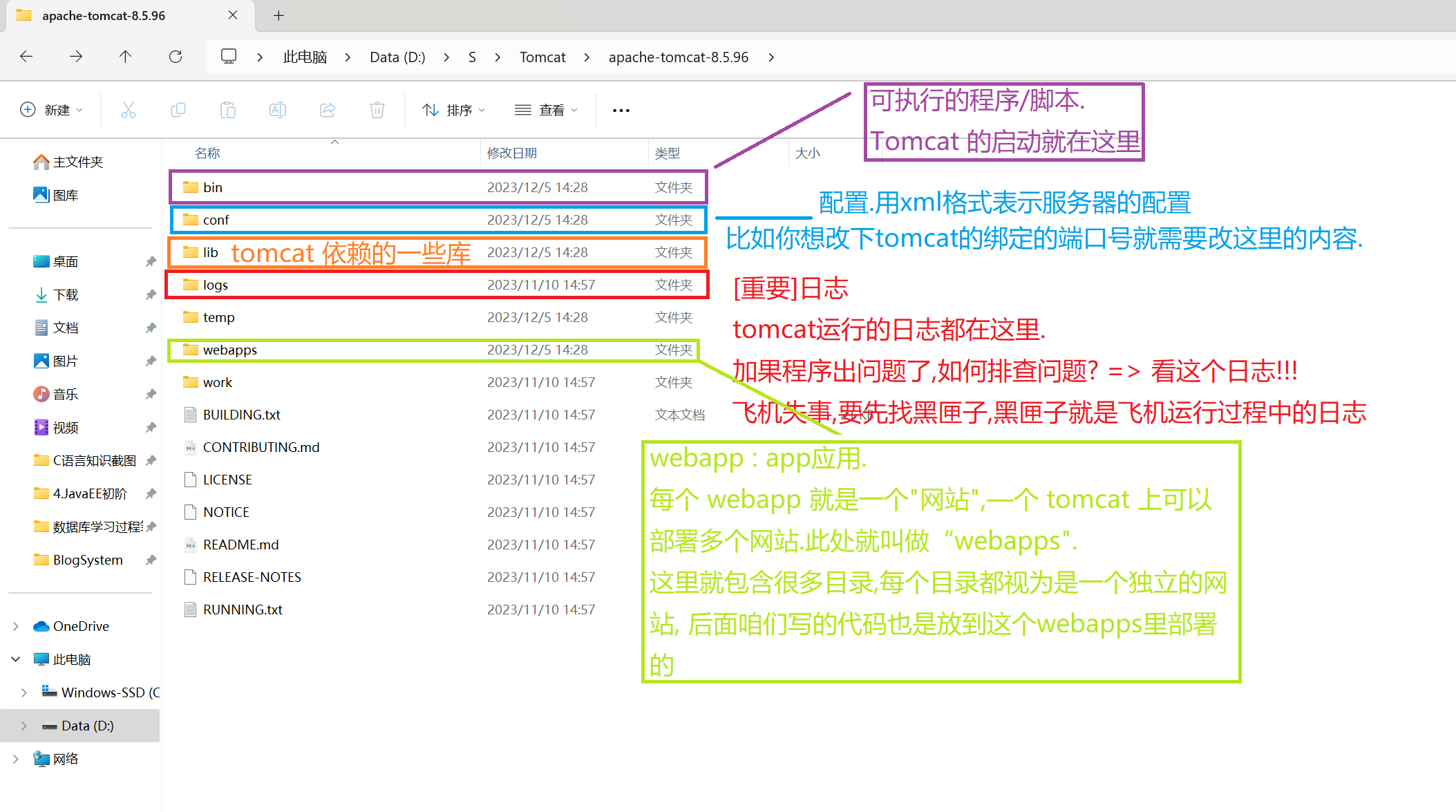Click the Cut scissors icon
Screen dimensions: 1456x812
(x=129, y=110)
